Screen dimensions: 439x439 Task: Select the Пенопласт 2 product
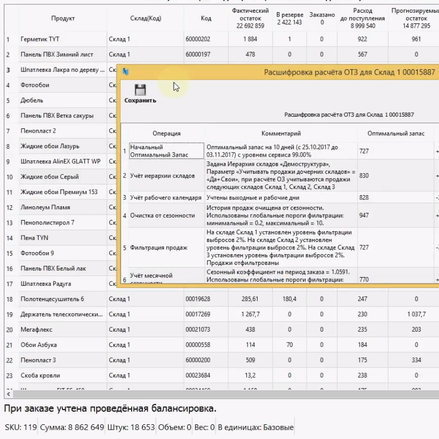click(38, 131)
